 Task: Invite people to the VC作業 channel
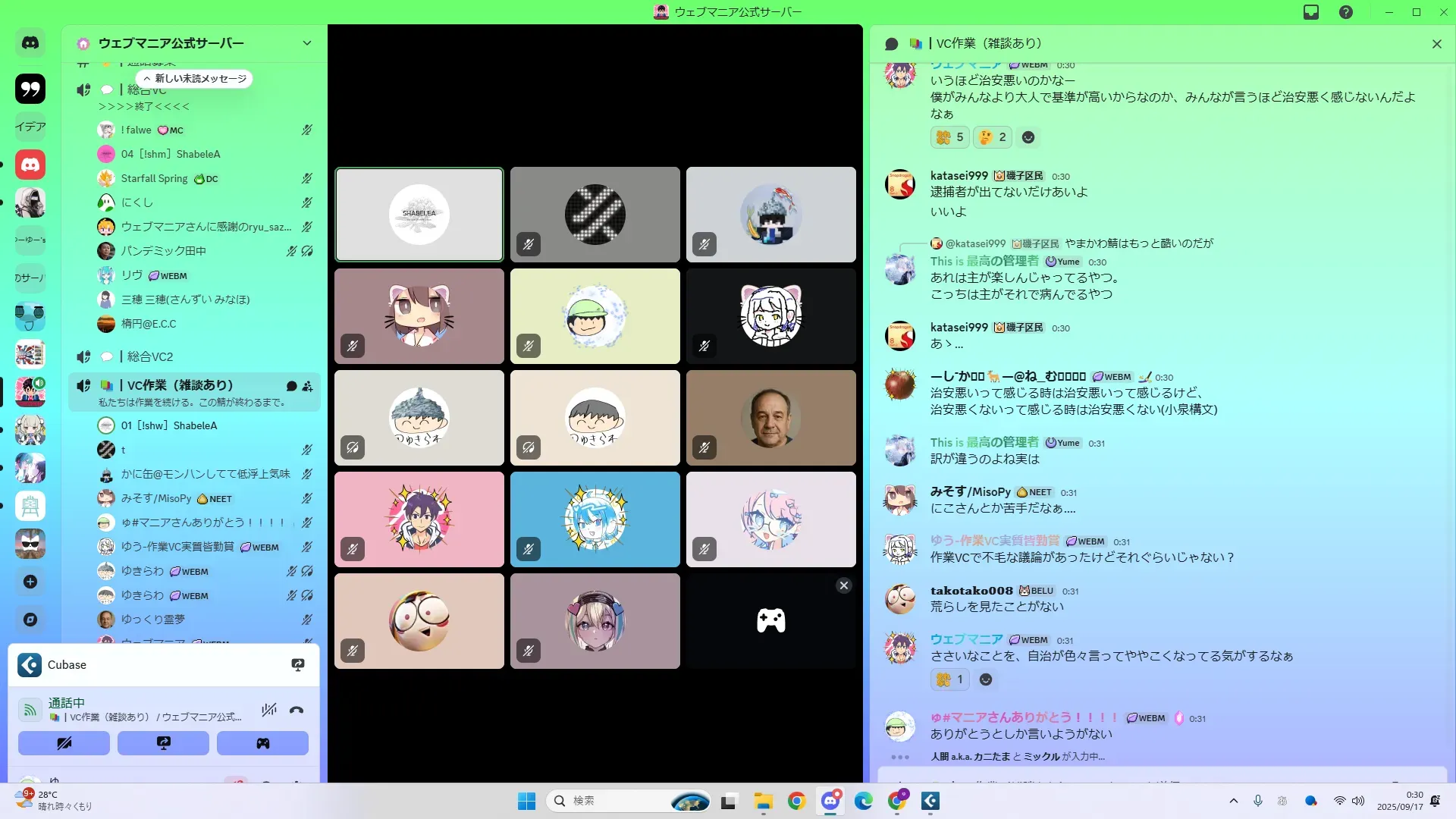tap(307, 386)
